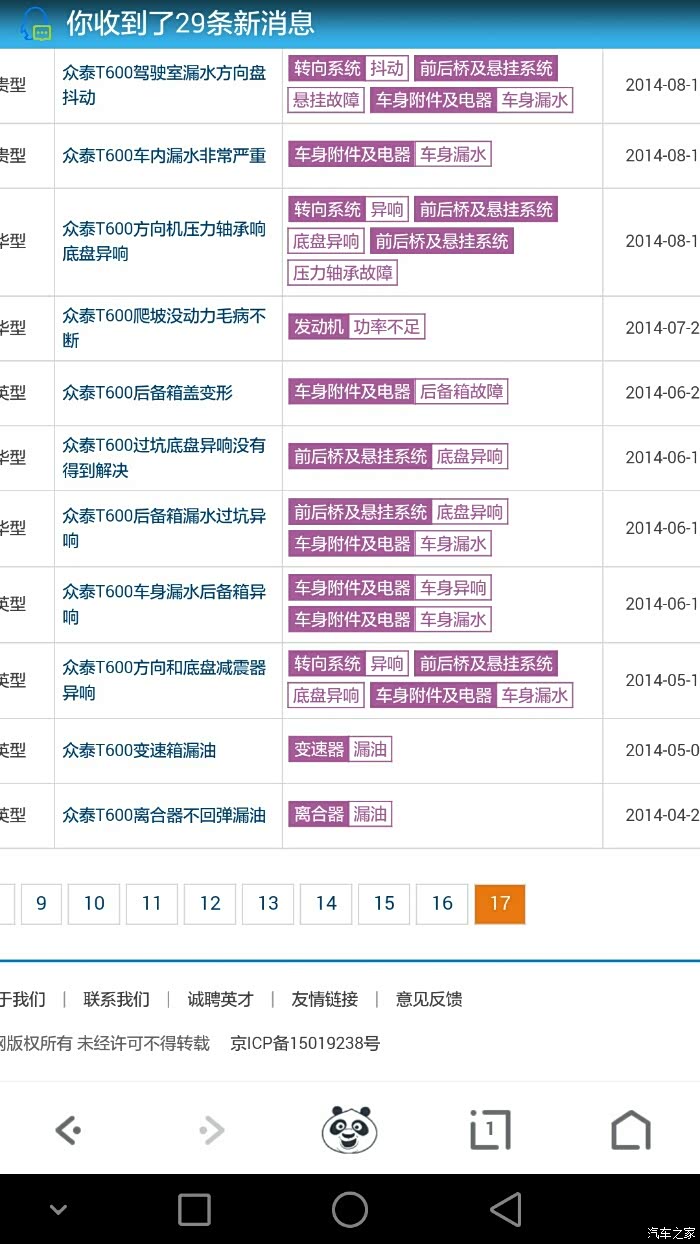Tap Android back triangle button

[x=506, y=1209]
